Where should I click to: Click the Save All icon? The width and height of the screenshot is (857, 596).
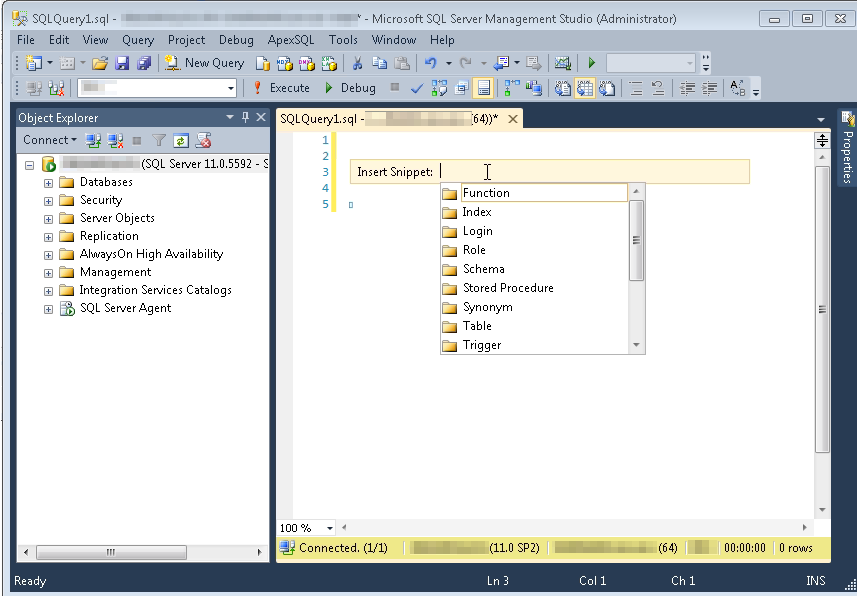(143, 63)
